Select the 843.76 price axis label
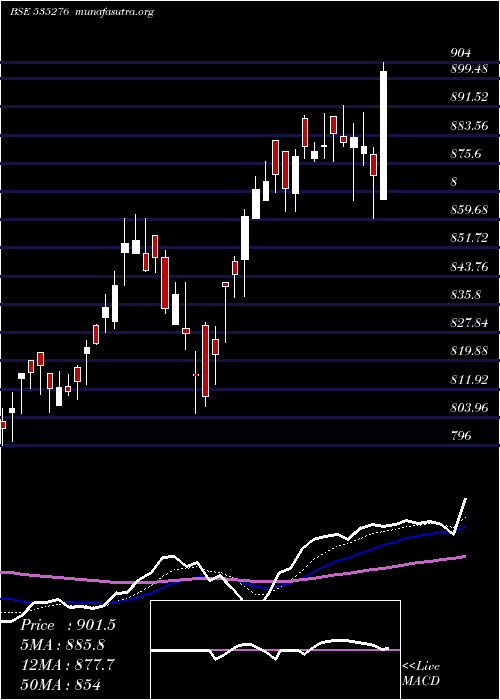 click(469, 267)
